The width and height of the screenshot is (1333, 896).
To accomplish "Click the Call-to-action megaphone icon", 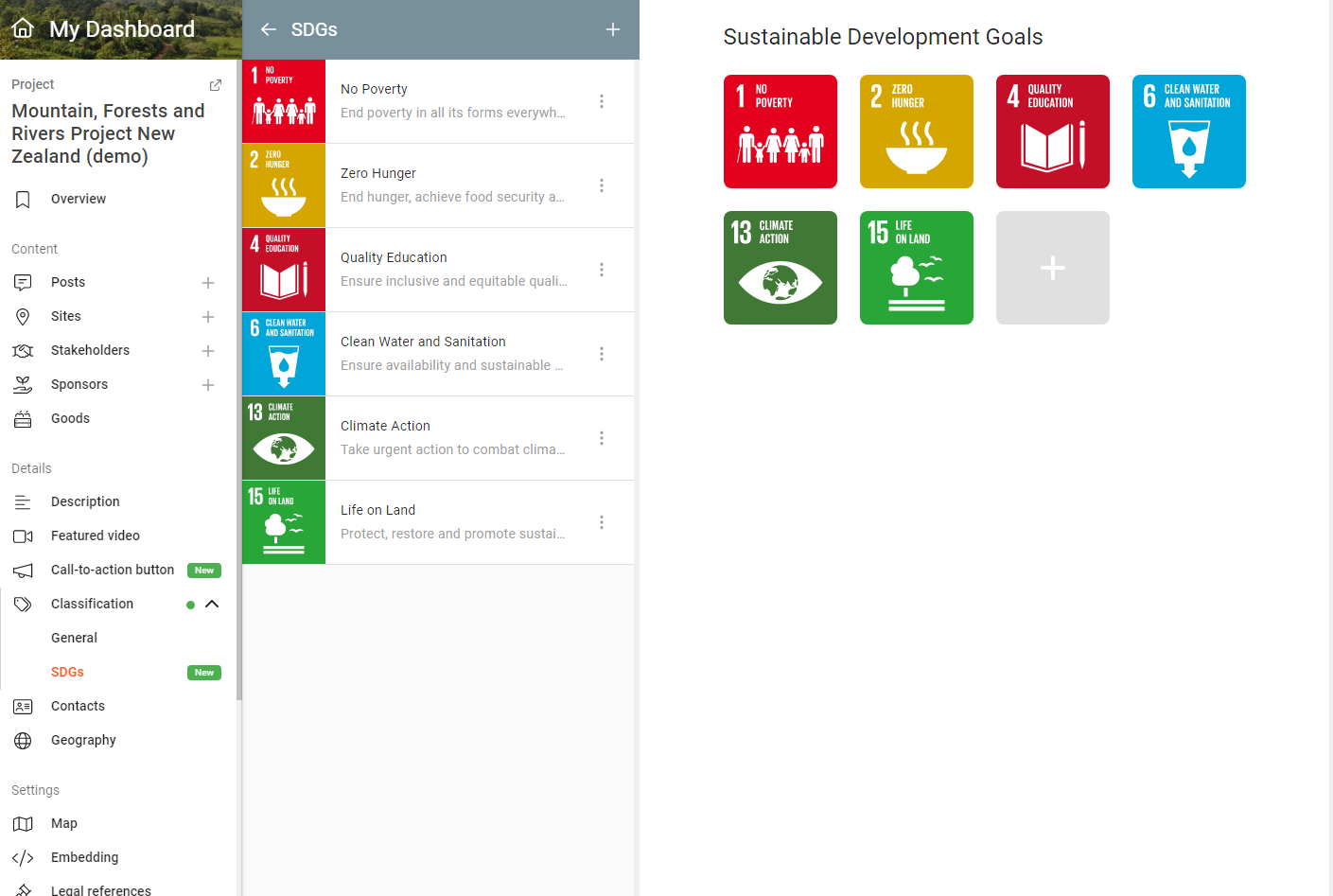I will [23, 570].
